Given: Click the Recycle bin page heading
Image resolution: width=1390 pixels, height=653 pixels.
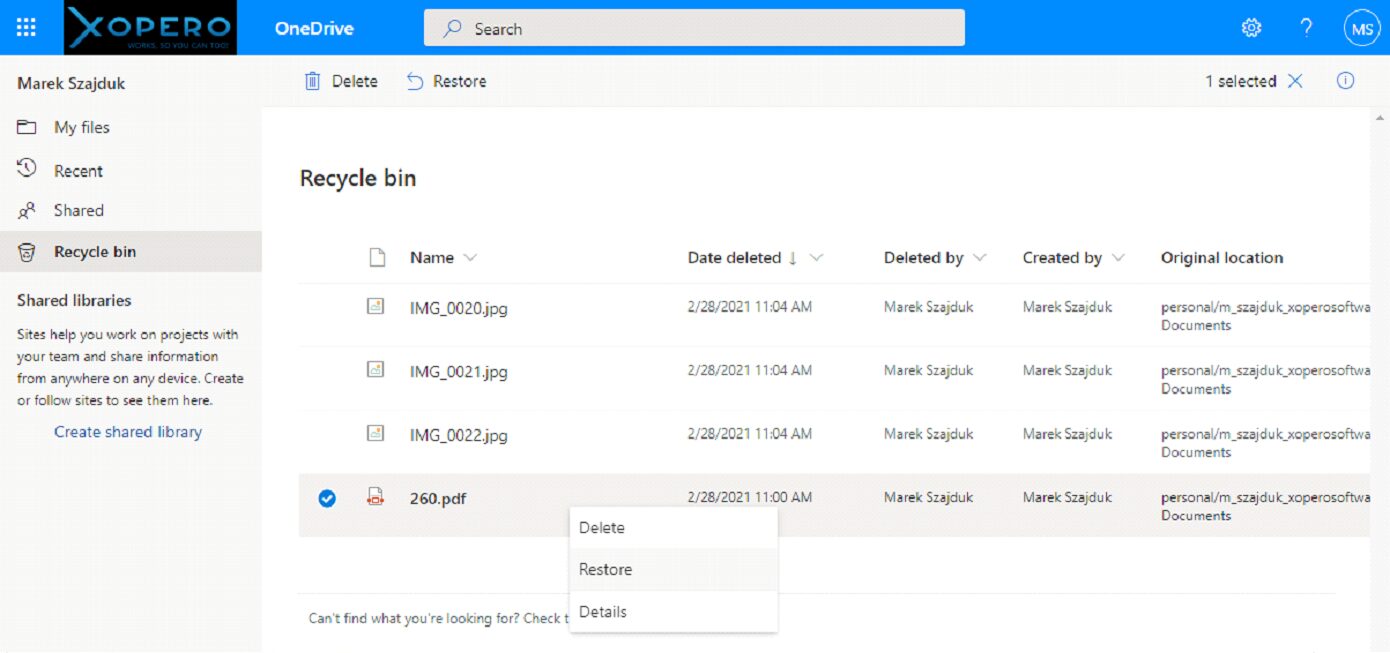Looking at the screenshot, I should [x=358, y=178].
